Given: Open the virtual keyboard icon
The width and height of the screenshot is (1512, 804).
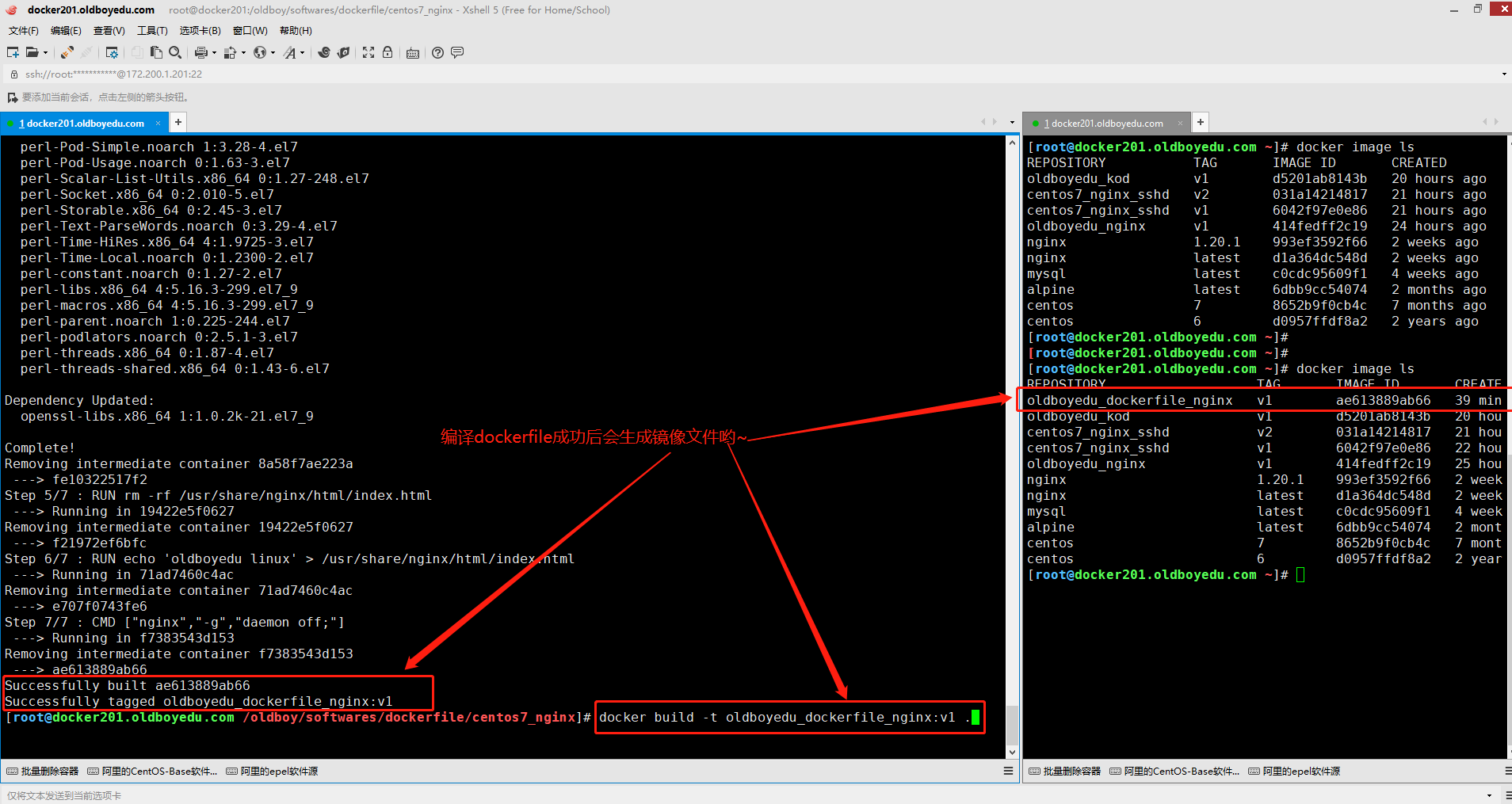Looking at the screenshot, I should (413, 53).
